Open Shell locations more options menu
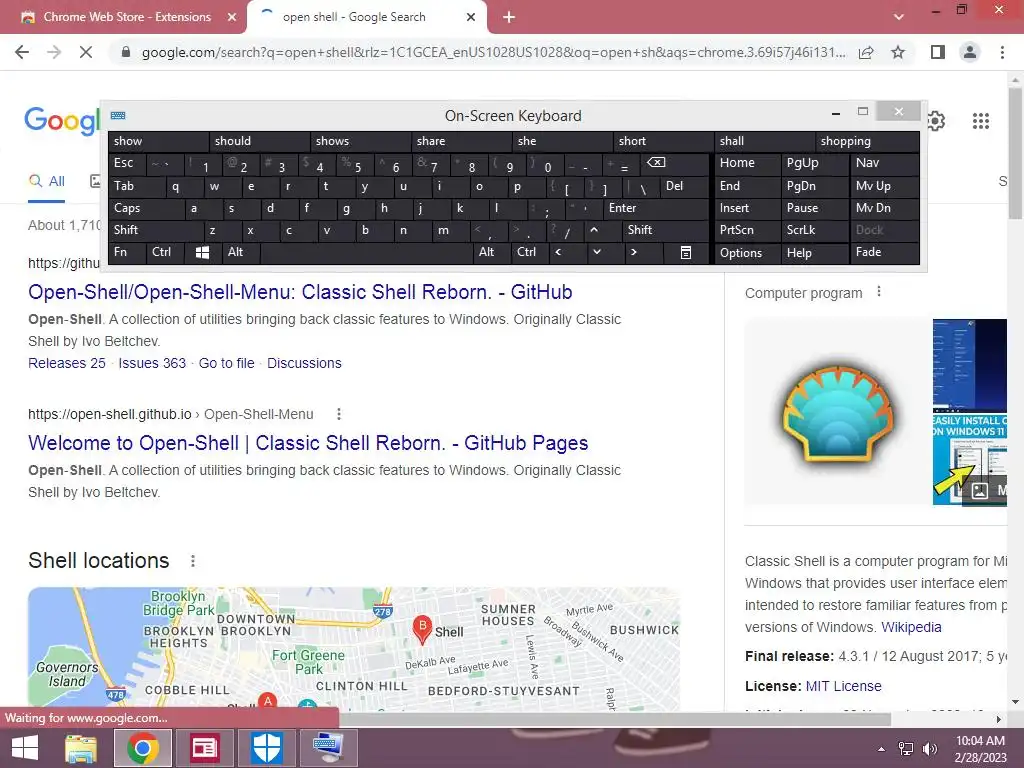Image resolution: width=1024 pixels, height=768 pixels. [x=193, y=561]
